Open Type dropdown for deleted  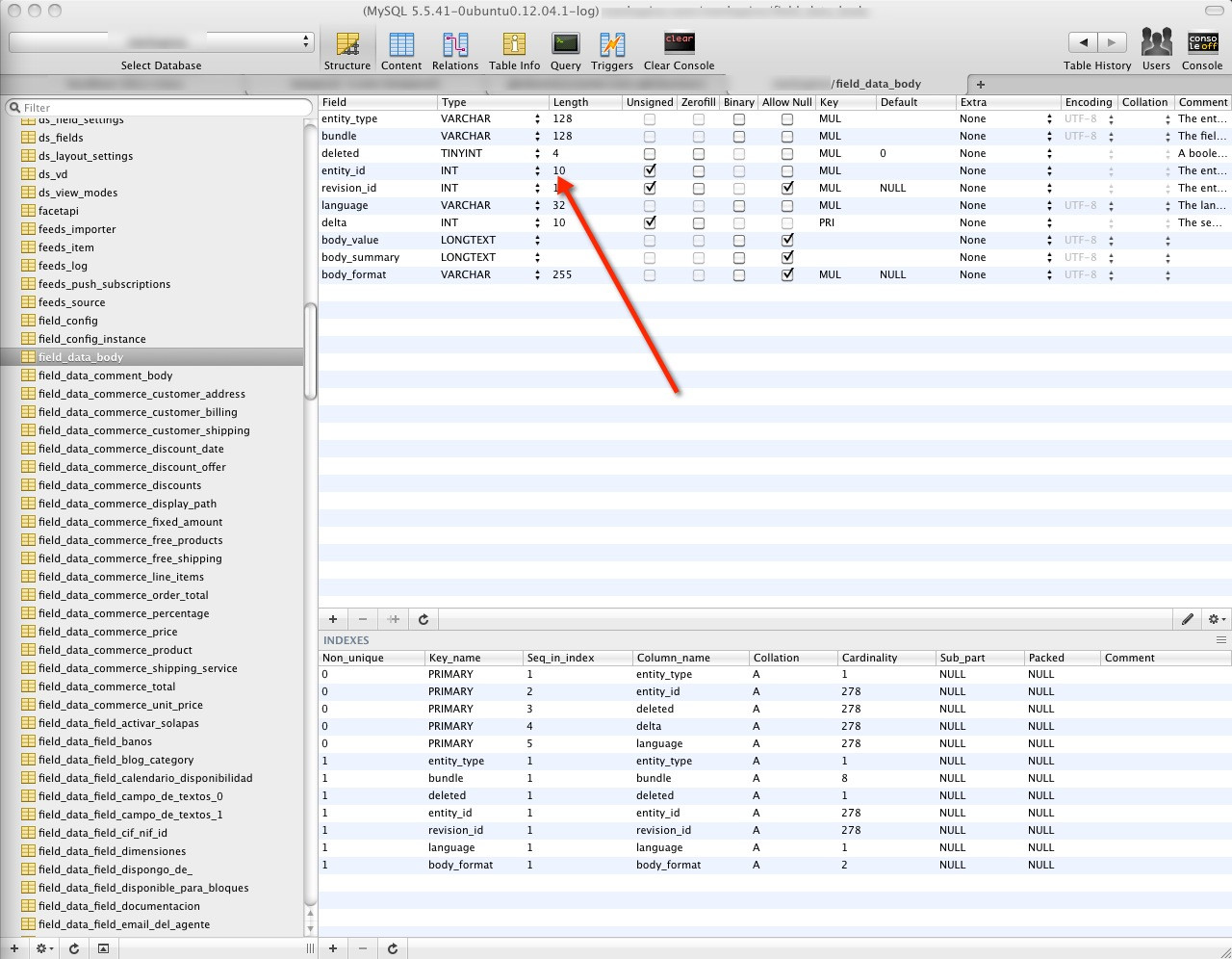tap(537, 154)
